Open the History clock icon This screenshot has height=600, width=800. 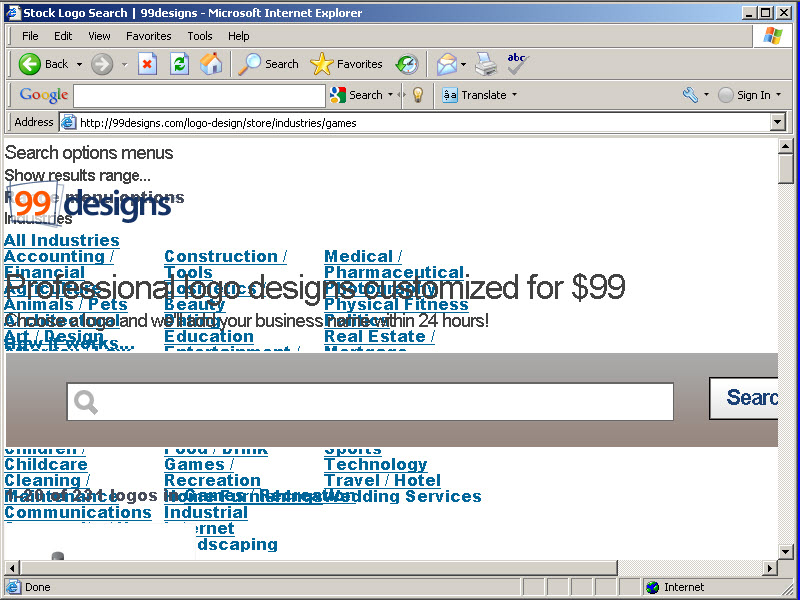[x=407, y=64]
